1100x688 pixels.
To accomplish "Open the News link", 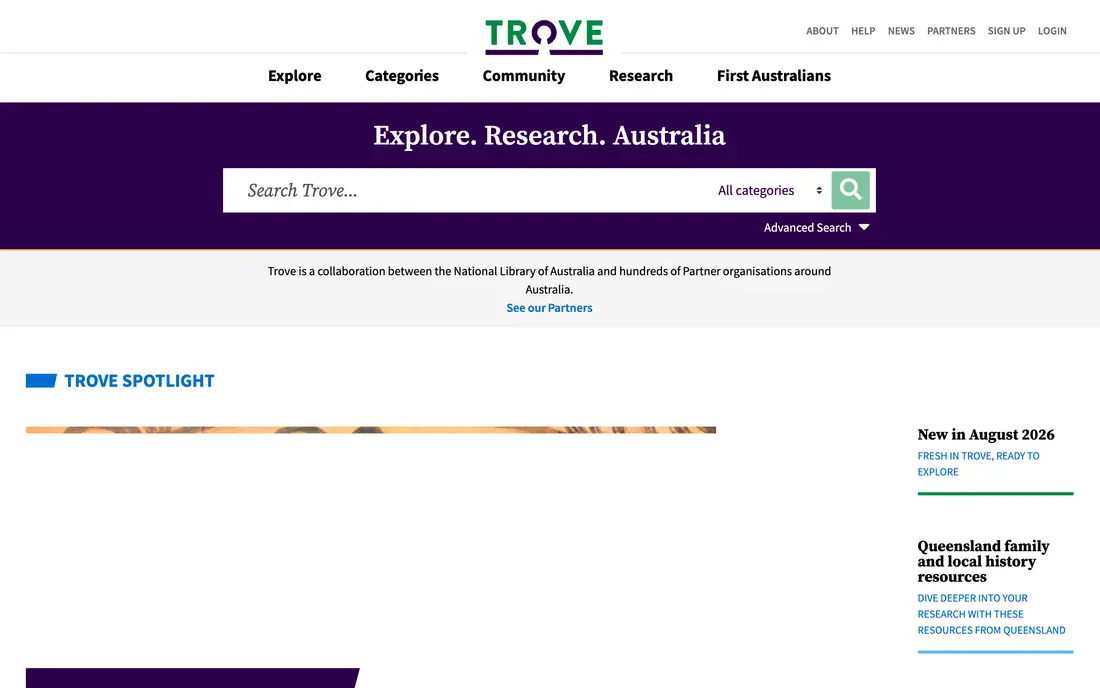I will [901, 31].
